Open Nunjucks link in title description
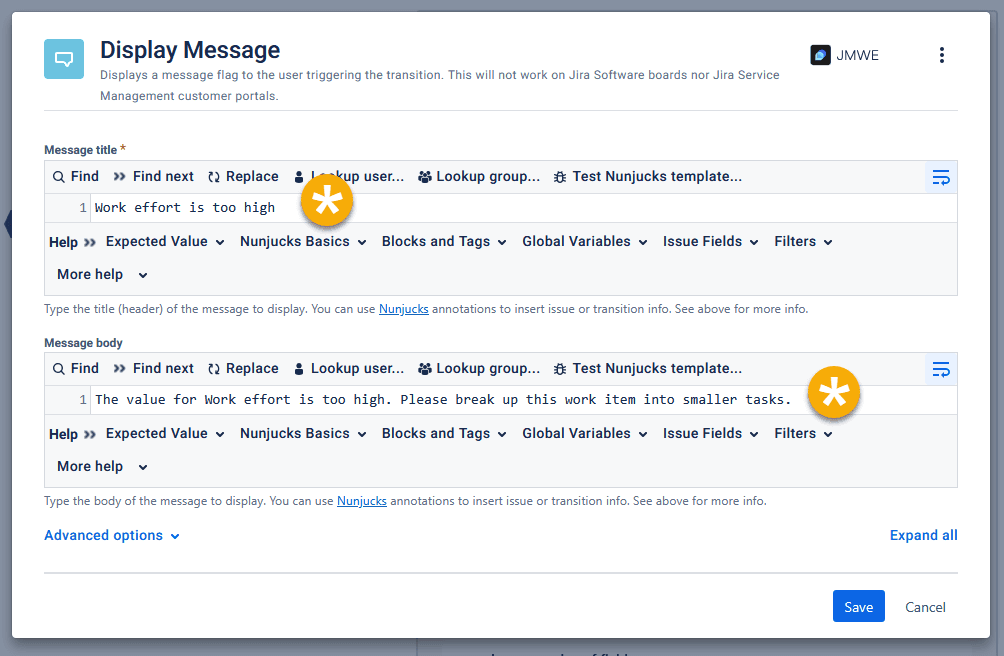The height and width of the screenshot is (656, 1004). click(403, 309)
